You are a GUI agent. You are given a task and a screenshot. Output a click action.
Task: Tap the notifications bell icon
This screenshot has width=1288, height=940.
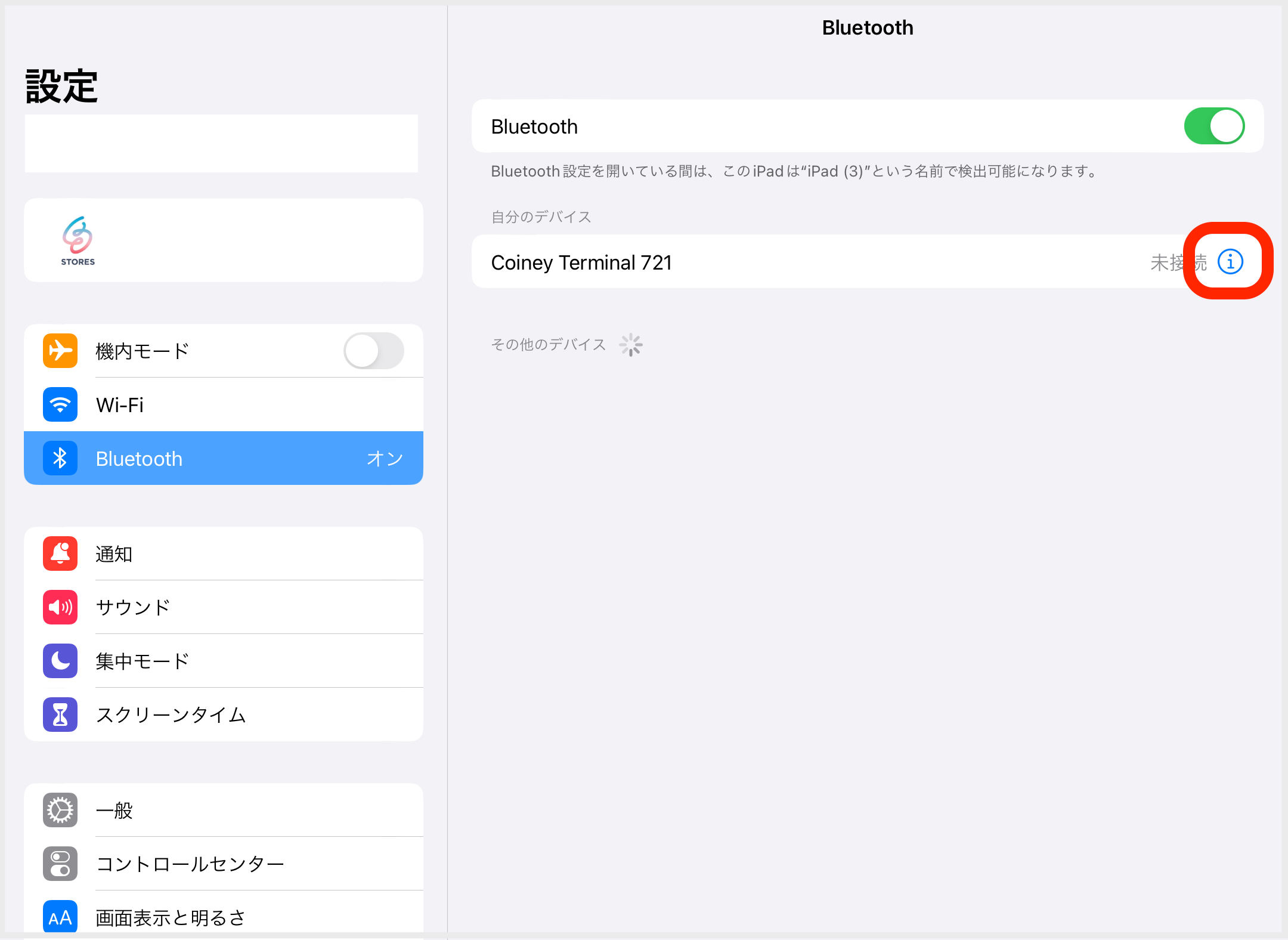click(x=60, y=554)
